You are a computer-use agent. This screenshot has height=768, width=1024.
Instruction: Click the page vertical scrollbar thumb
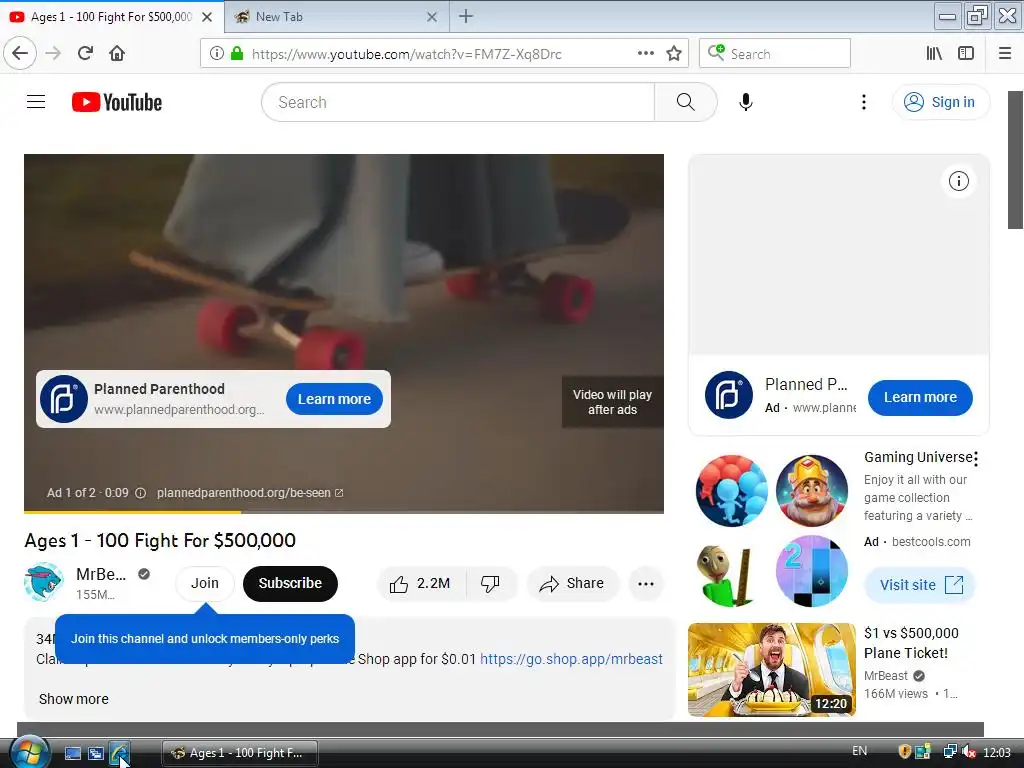(1016, 160)
